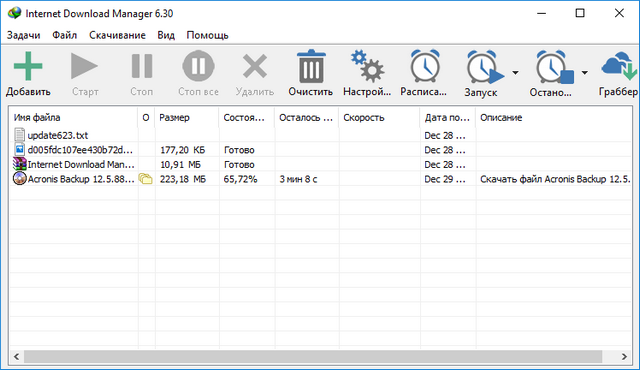The height and width of the screenshot is (370, 640).
Task: Click the horizontal scrollbar left arrow
Action: [x=16, y=356]
